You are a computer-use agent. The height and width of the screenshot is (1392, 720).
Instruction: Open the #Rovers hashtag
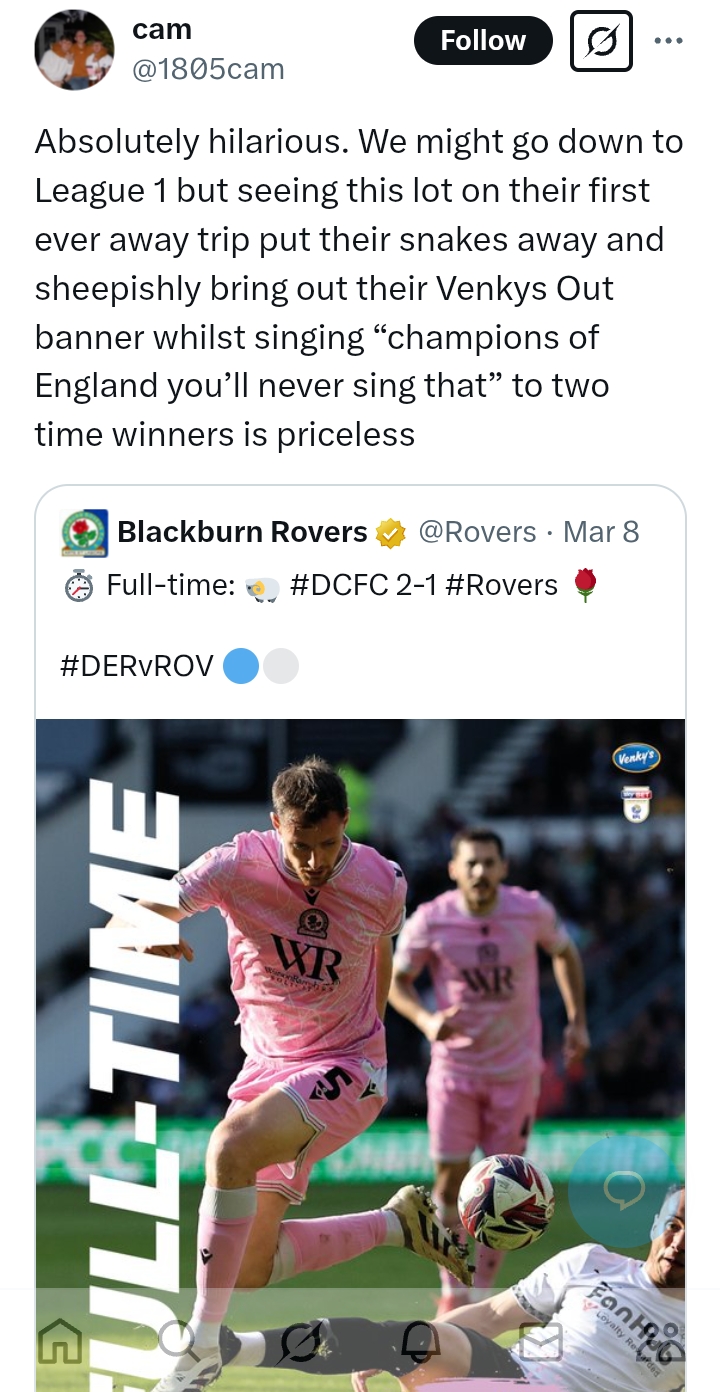click(x=501, y=585)
